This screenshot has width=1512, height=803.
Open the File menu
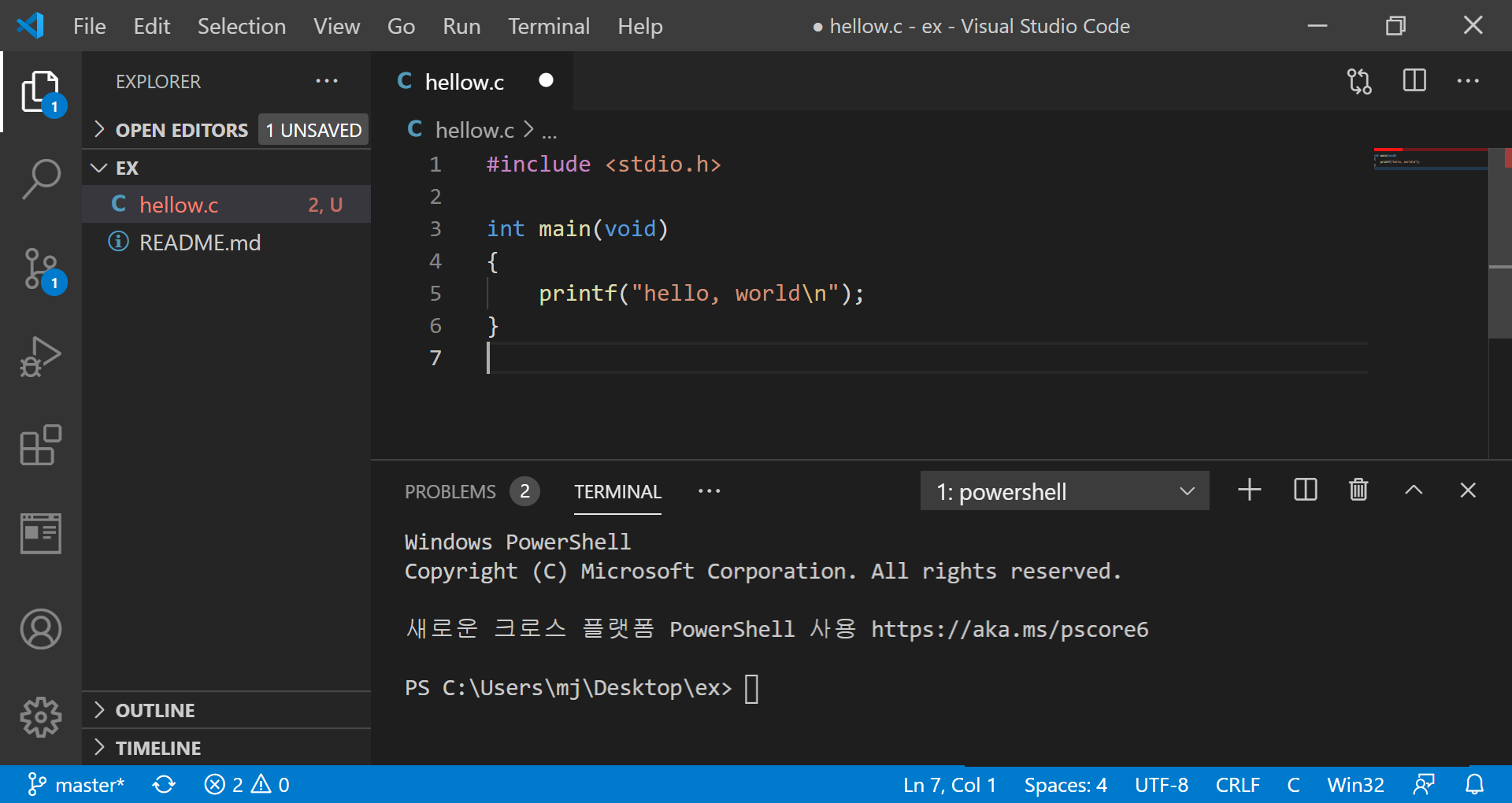(x=89, y=26)
